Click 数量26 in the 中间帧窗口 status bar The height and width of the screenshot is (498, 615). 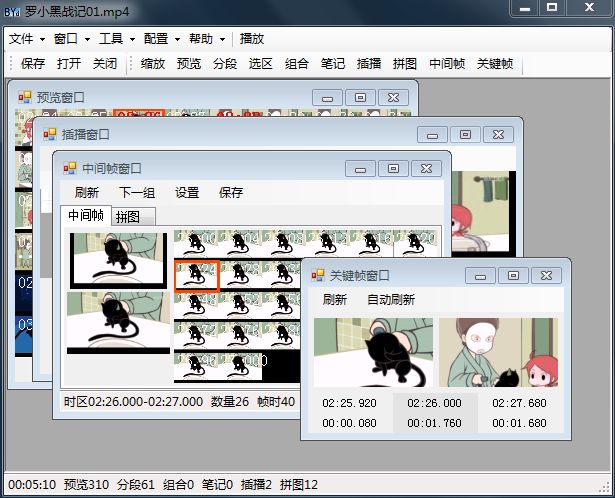(230, 402)
